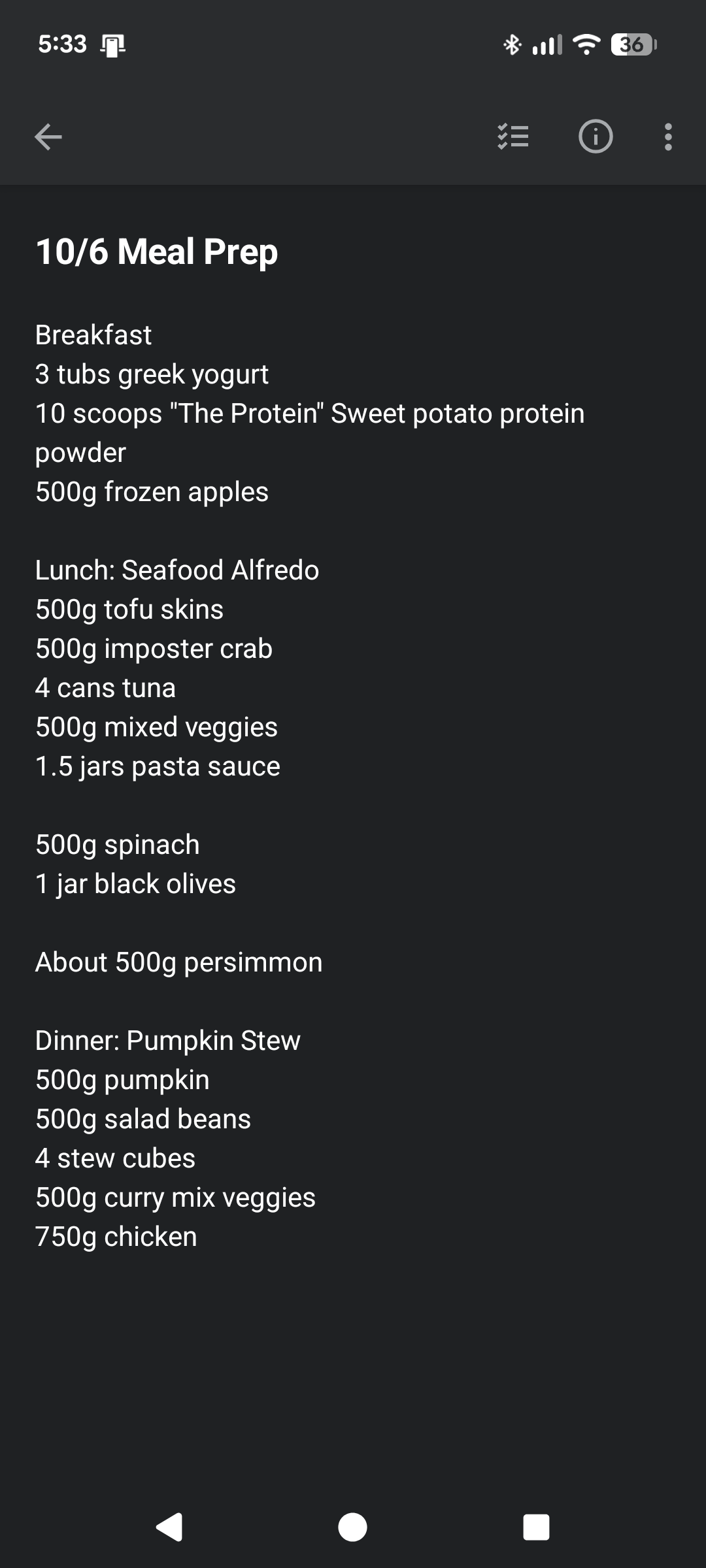Open the note info icon
The width and height of the screenshot is (706, 1568).
click(595, 137)
